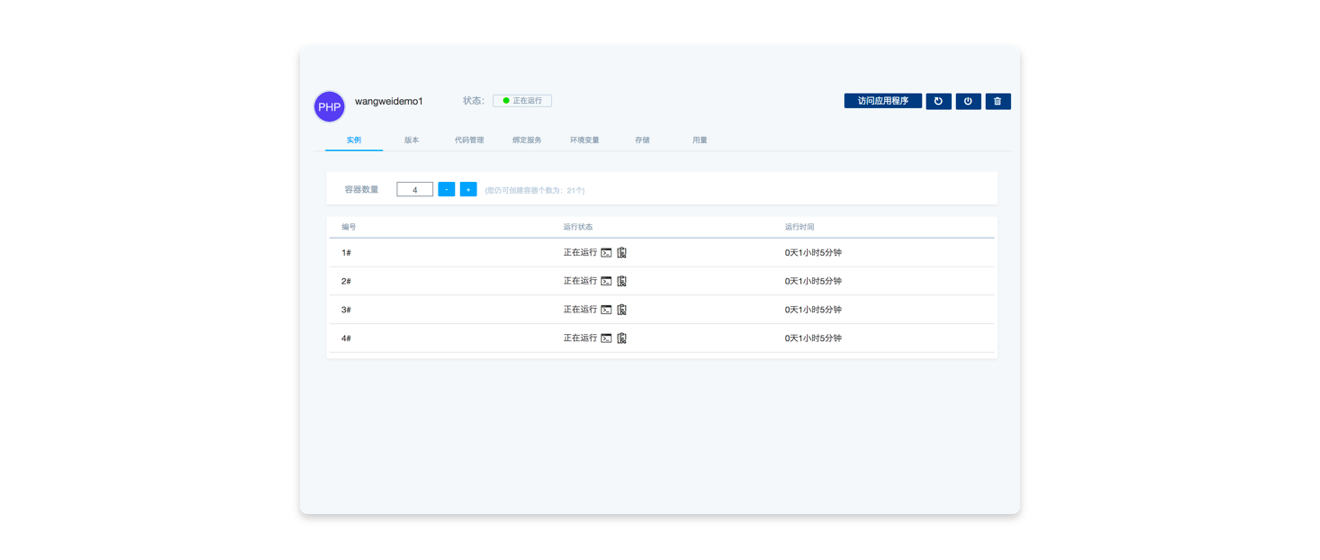Screen dimensions: 1320x560
Task: Click the 正在运行 status badge
Action: [x=522, y=101]
